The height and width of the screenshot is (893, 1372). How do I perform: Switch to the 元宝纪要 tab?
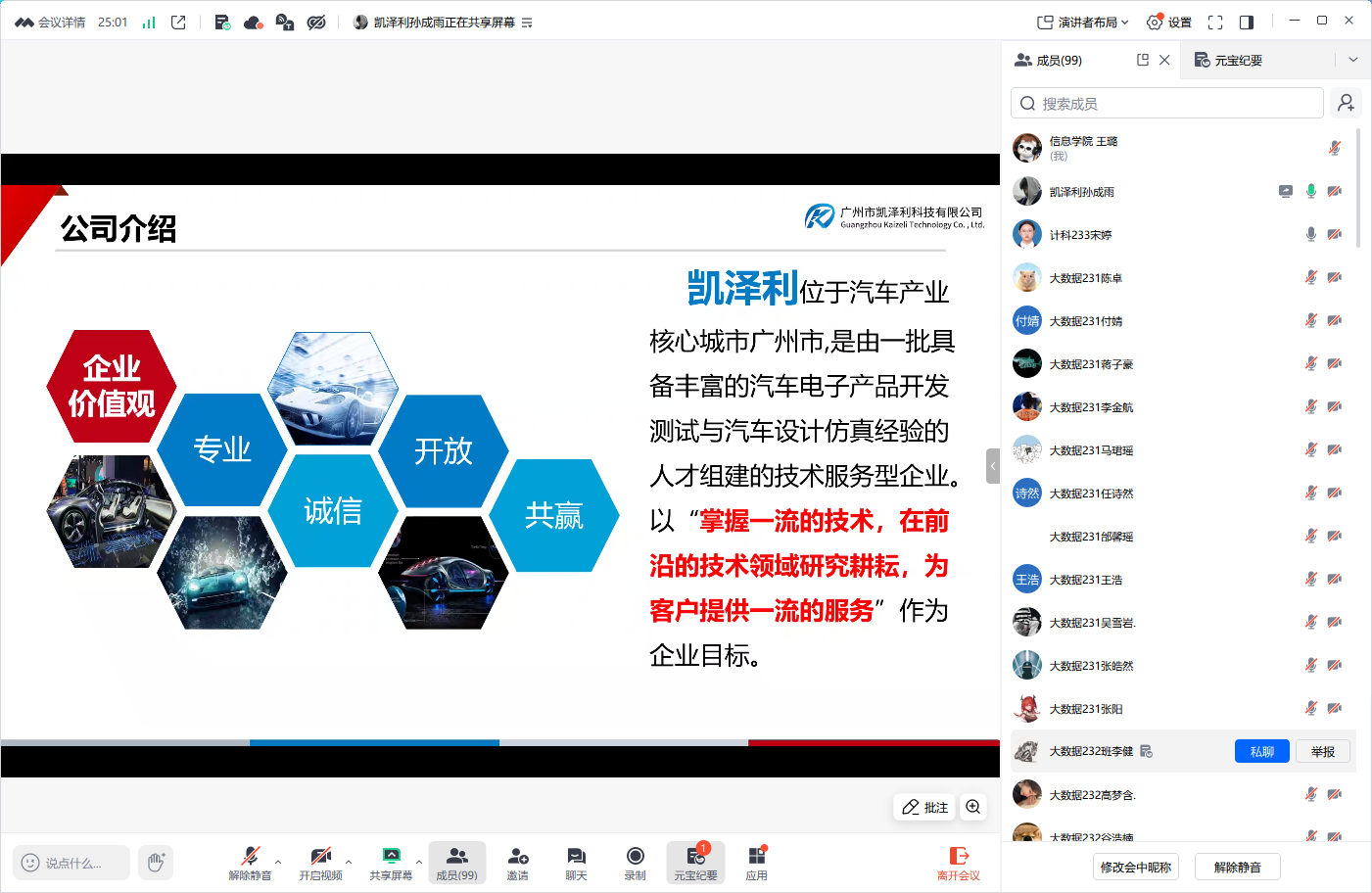(x=1228, y=60)
